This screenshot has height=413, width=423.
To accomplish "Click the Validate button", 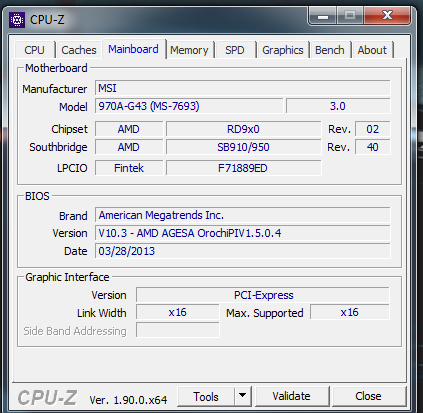I will click(291, 396).
